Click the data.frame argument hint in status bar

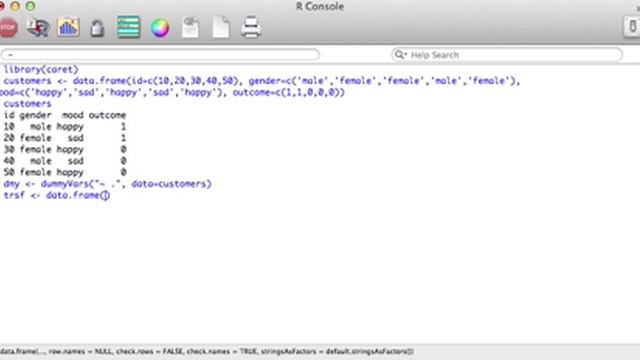tap(207, 351)
